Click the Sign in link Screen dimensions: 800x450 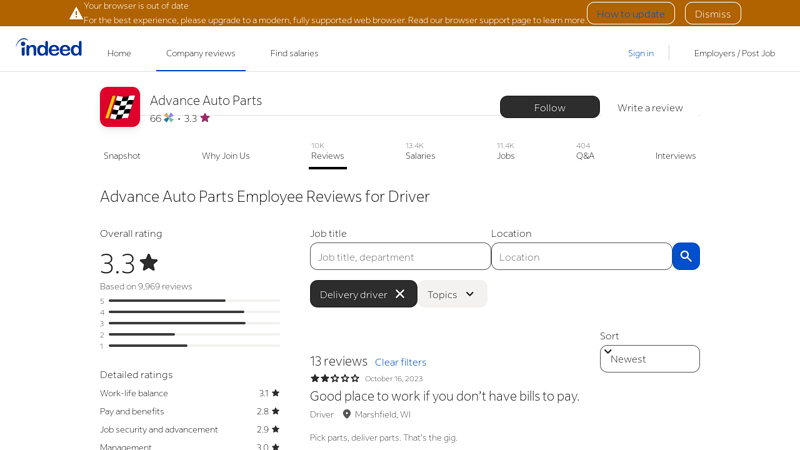coord(640,53)
